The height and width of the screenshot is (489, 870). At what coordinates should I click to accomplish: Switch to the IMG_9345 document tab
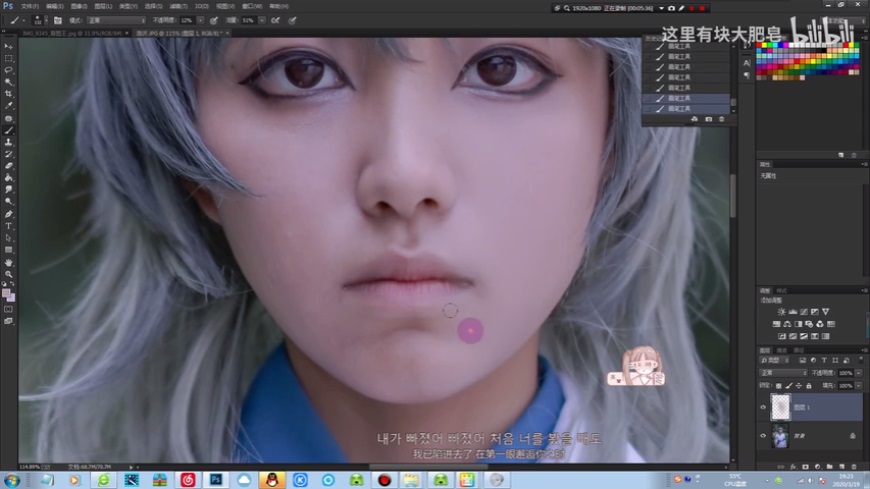(72, 33)
